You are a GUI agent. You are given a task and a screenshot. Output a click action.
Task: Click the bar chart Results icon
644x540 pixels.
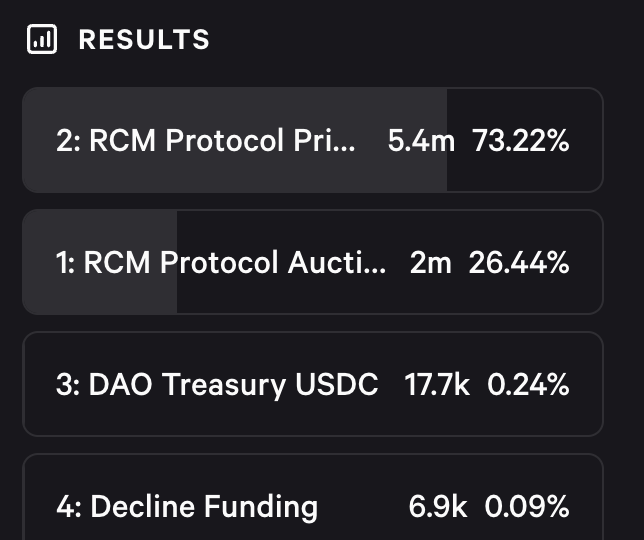tap(41, 39)
